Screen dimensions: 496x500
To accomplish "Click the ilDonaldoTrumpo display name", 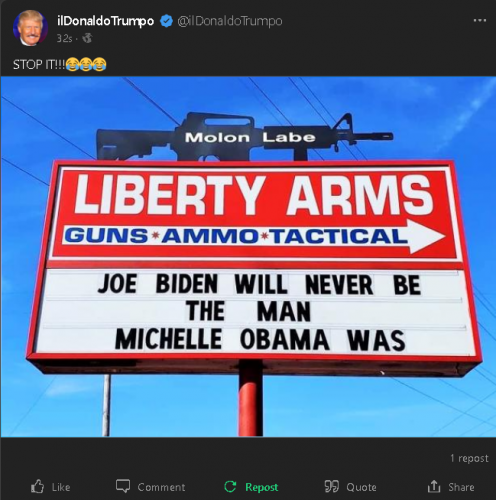I will pyautogui.click(x=105, y=21).
